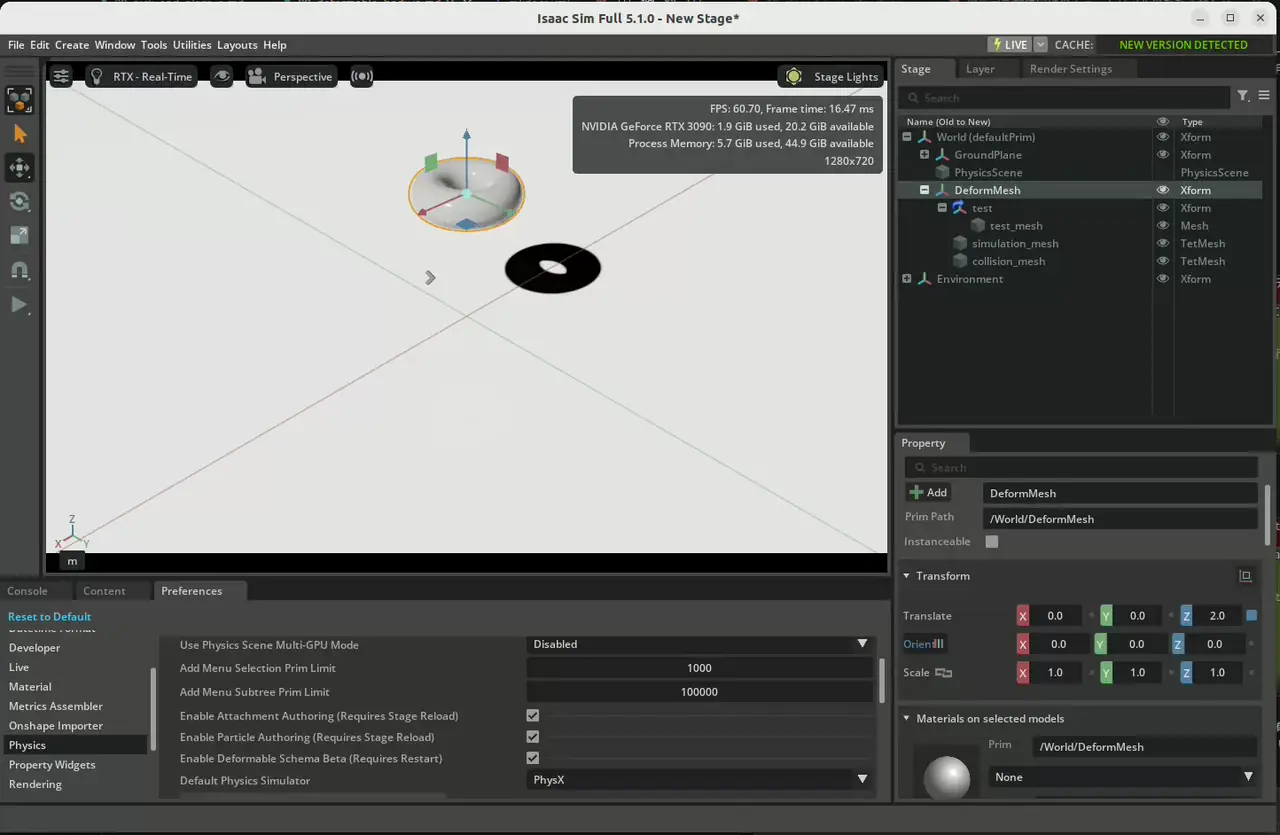
Task: Hide DeformMesh using its eye toggle
Action: (1161, 190)
